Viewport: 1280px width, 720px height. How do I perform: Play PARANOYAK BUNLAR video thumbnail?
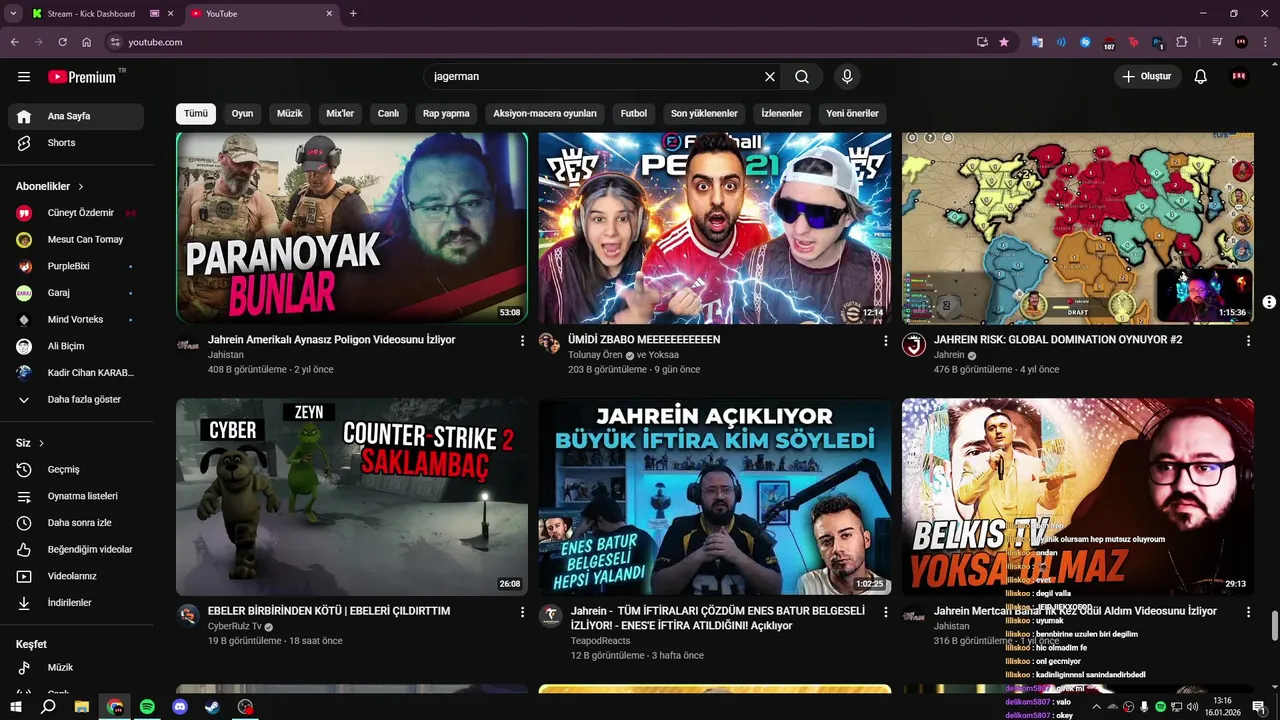(x=352, y=228)
